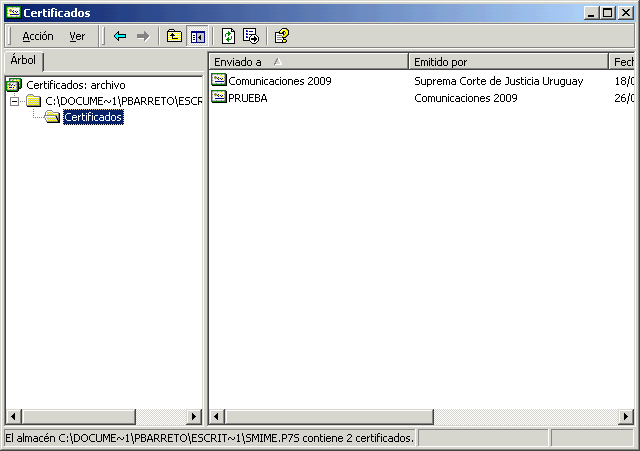Select the Certificados folder in tree

click(93, 117)
